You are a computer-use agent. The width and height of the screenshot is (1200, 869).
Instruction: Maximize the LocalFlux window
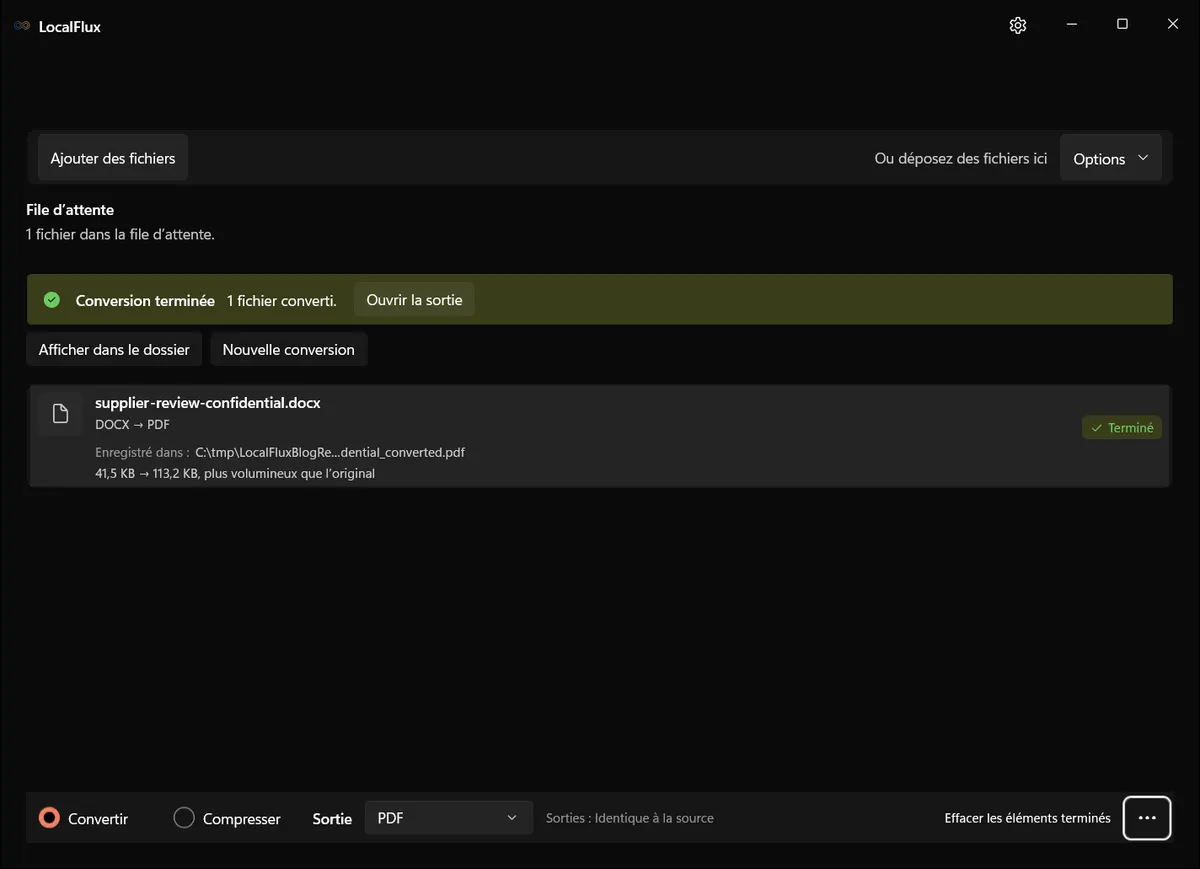1122,25
